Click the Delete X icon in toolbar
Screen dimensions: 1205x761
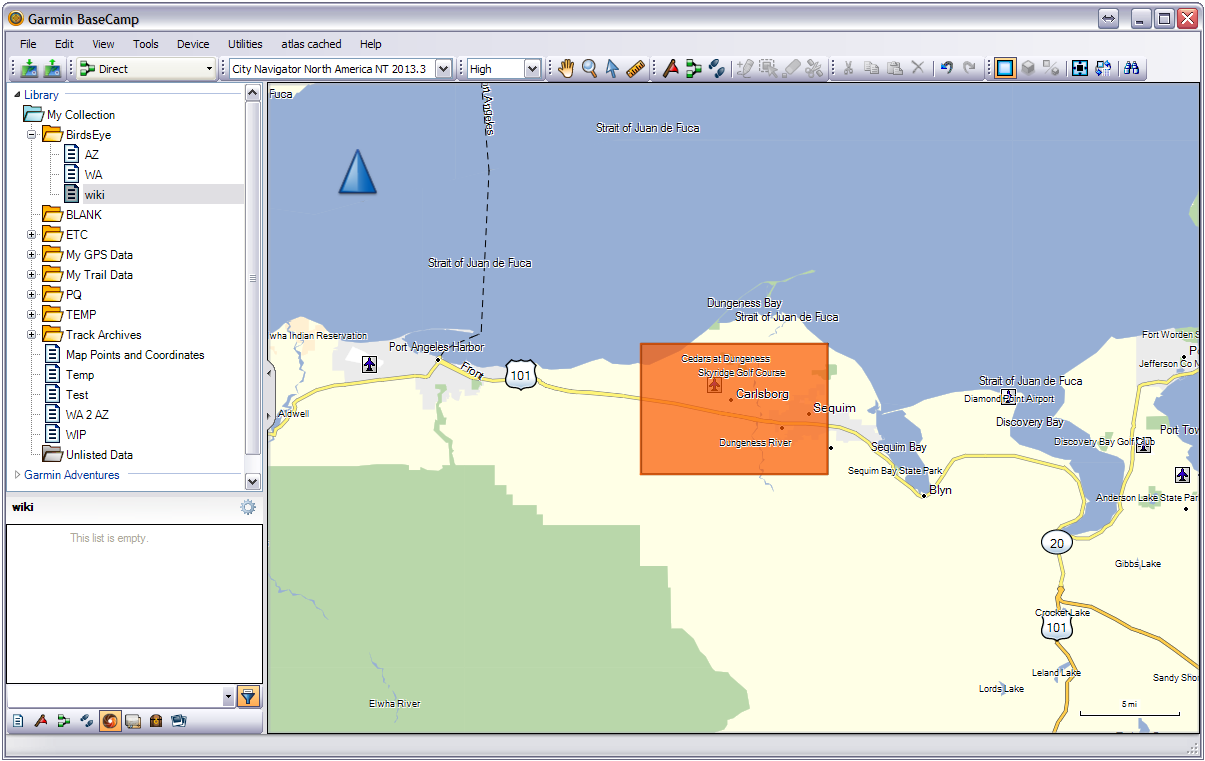click(x=917, y=68)
